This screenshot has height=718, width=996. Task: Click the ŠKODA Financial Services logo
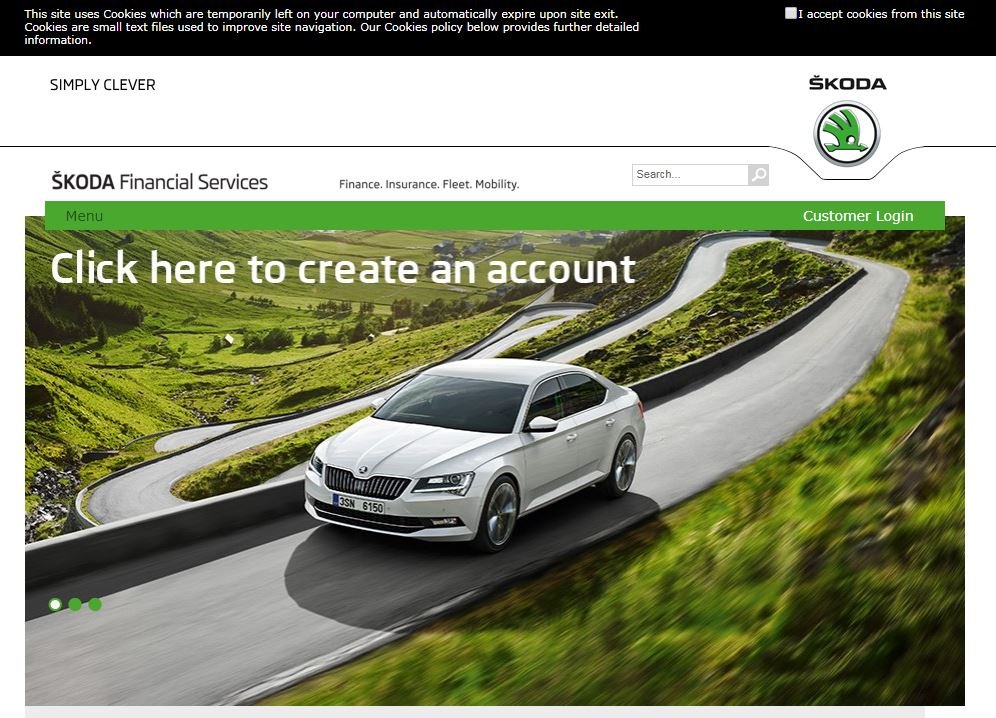click(x=159, y=181)
